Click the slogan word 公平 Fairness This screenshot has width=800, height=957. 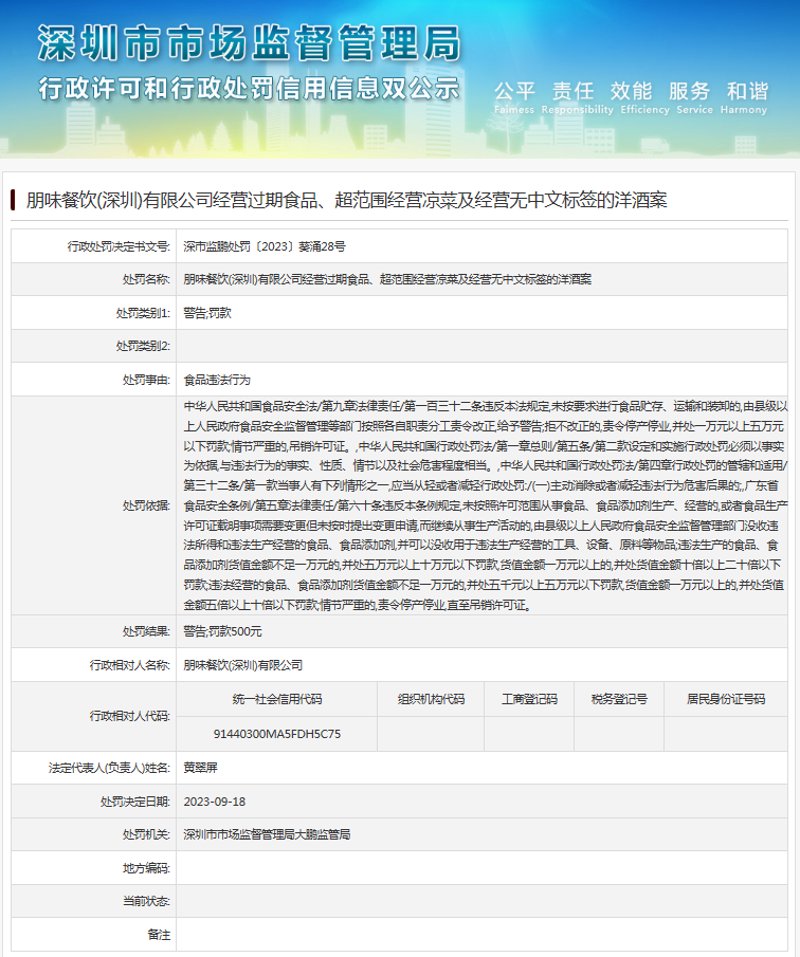[514, 98]
